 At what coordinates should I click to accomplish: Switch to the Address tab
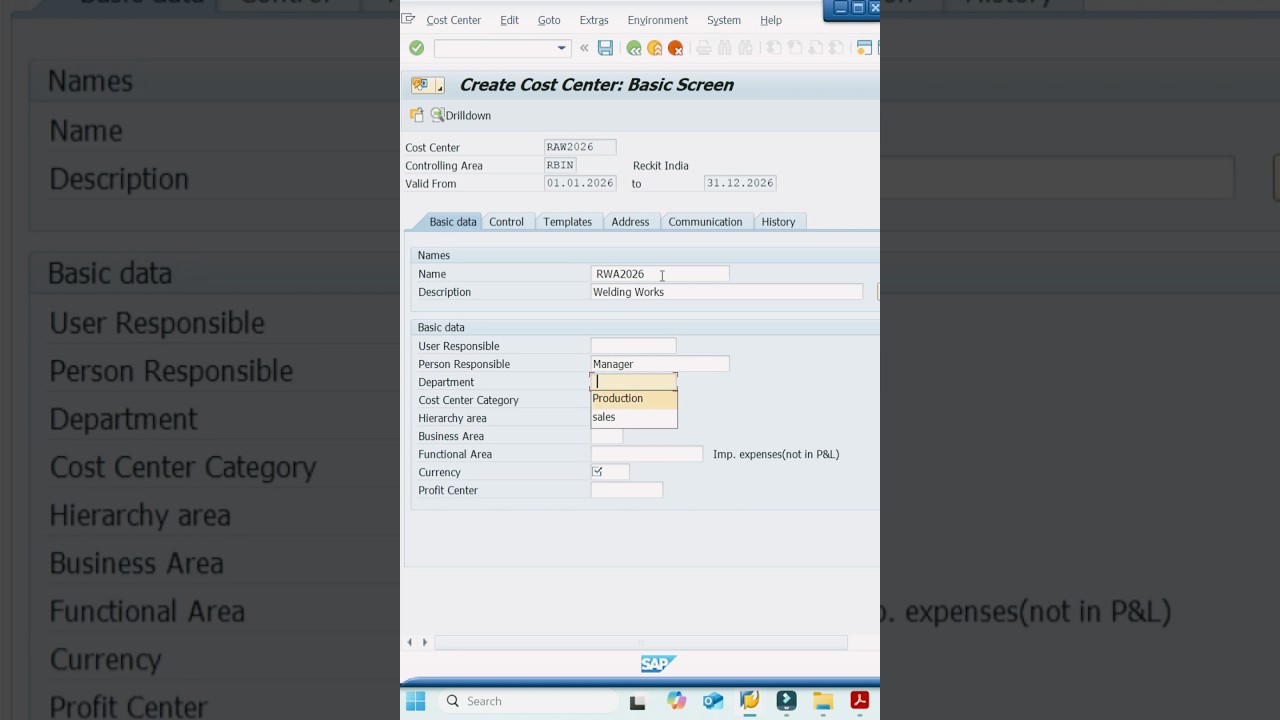tap(630, 222)
